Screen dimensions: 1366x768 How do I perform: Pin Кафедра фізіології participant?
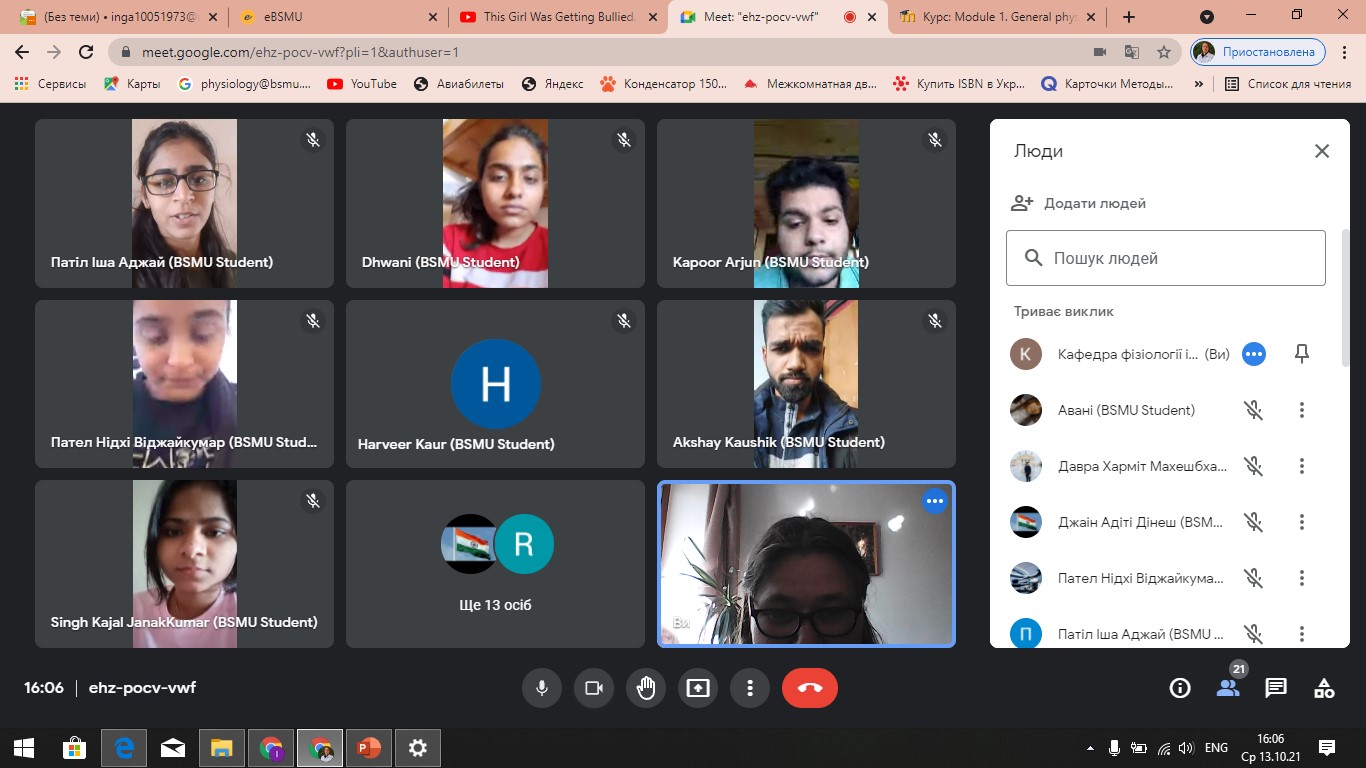coord(1301,354)
